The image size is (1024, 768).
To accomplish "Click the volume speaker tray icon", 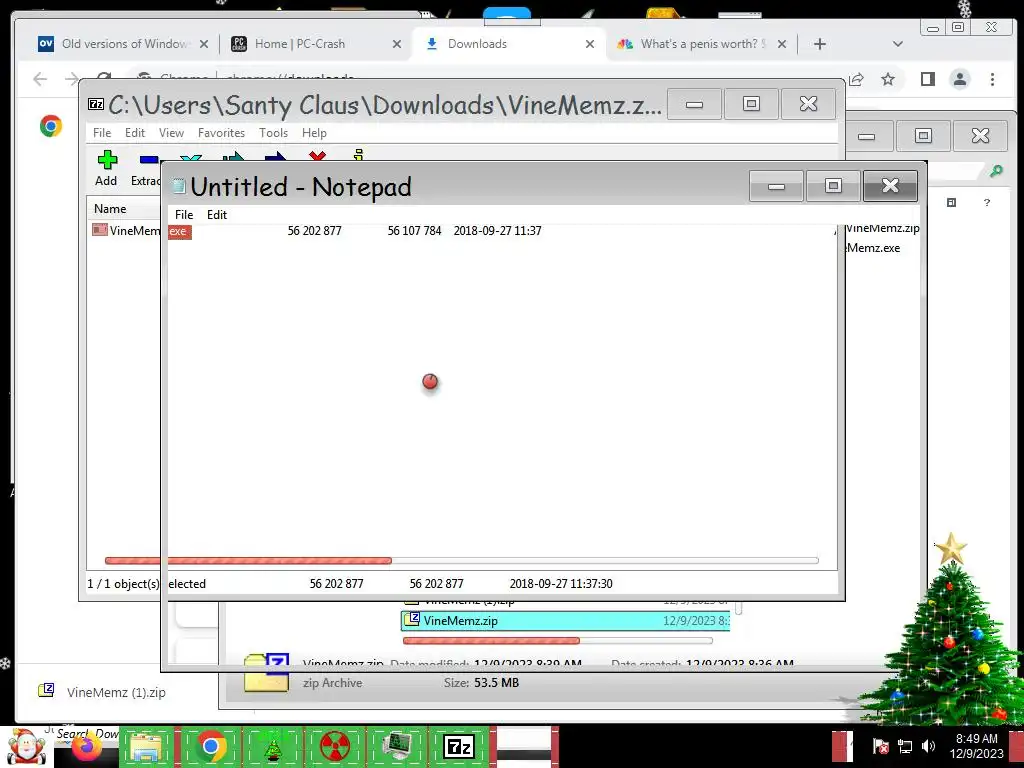I will [928, 746].
